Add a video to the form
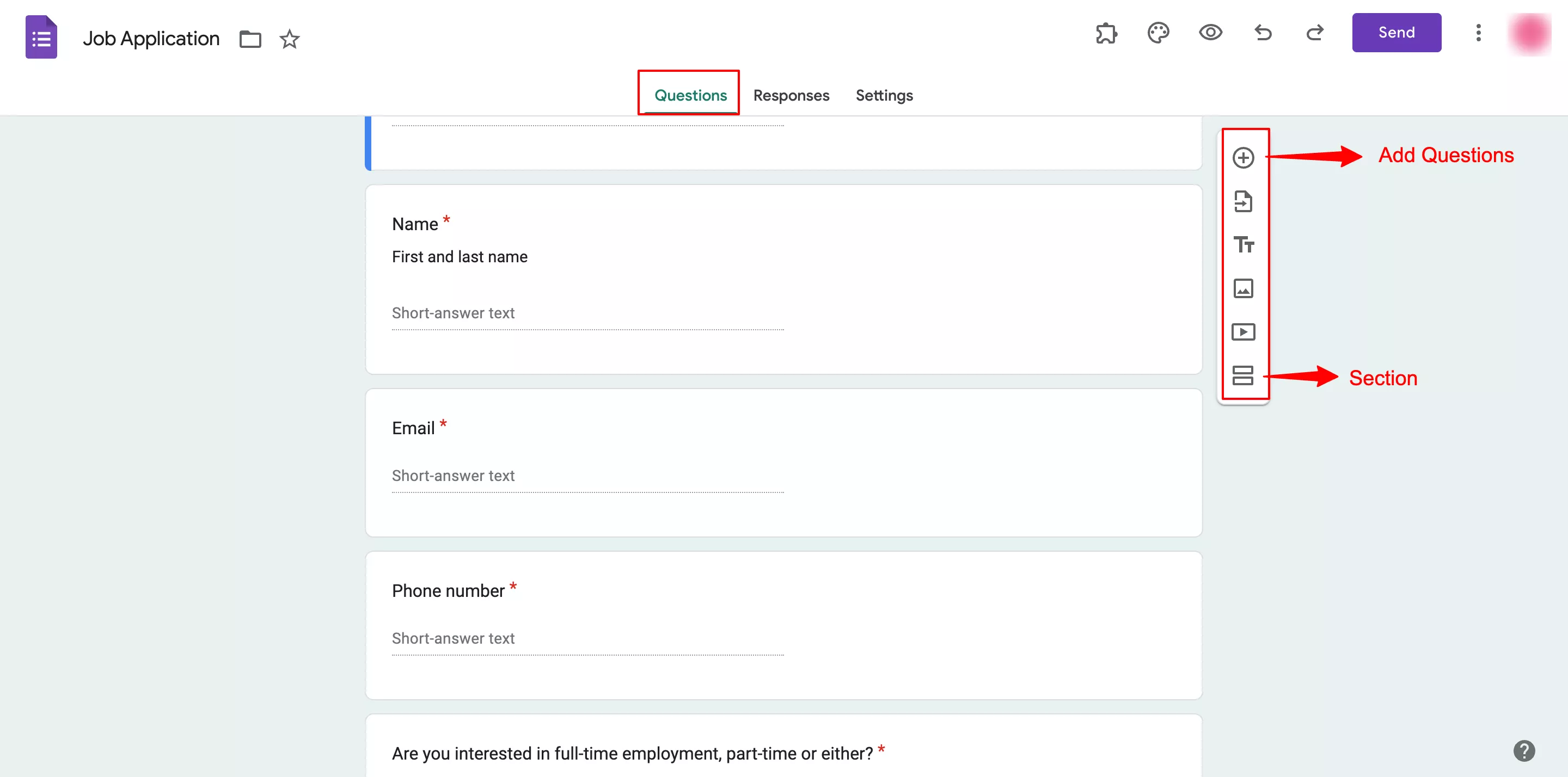The width and height of the screenshot is (1568, 777). pos(1244,331)
